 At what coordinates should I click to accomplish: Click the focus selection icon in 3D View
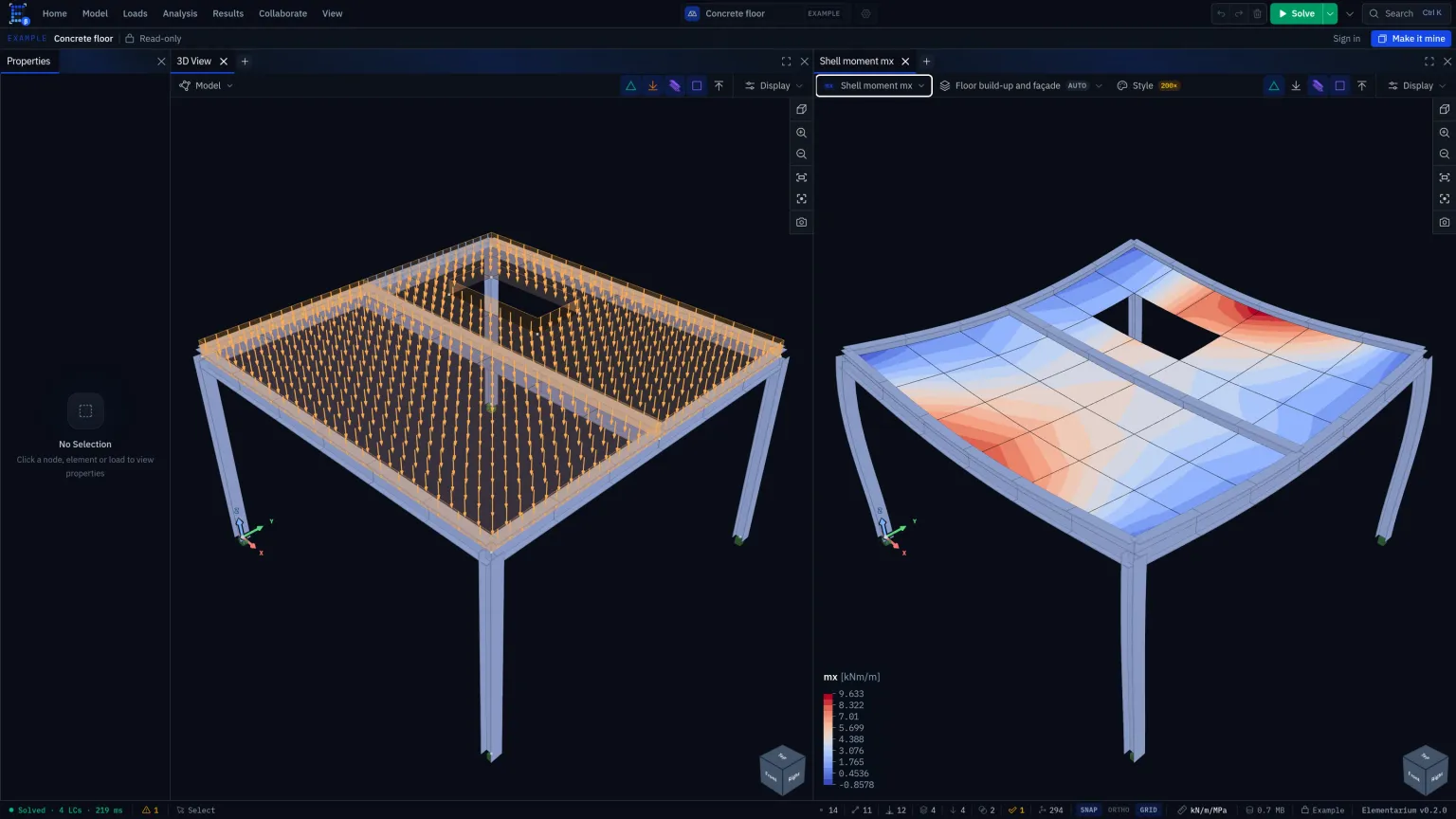point(801,199)
